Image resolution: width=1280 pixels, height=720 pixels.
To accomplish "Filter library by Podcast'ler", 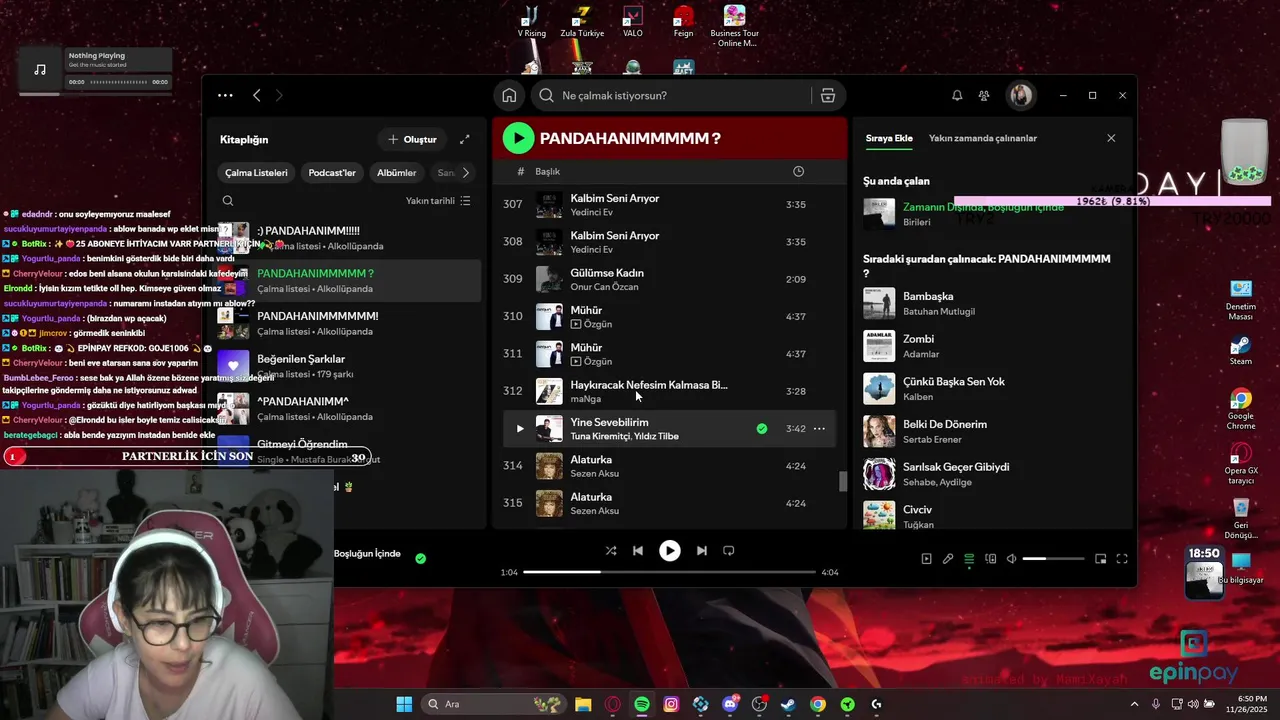I will click(x=332, y=173).
